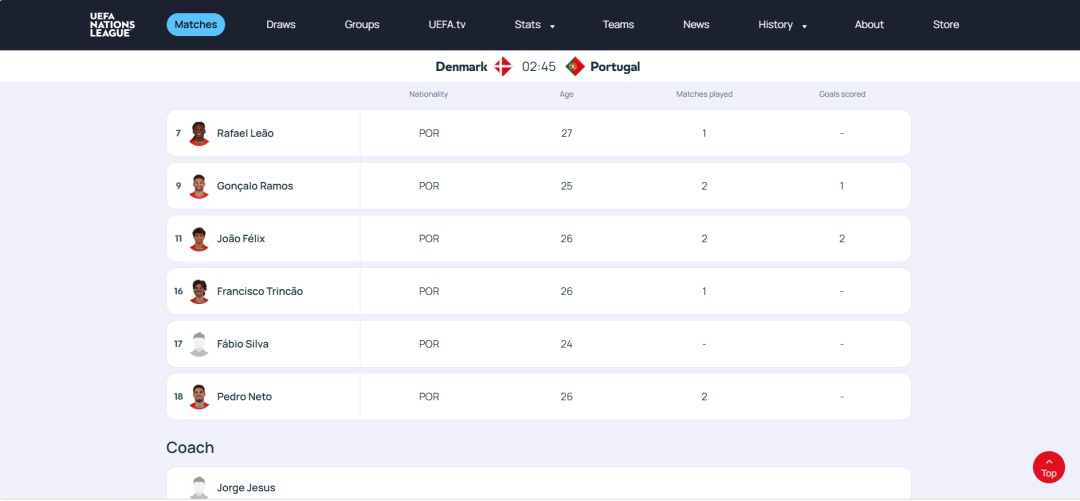Expand the History dropdown arrow
This screenshot has height=501, width=1080.
[x=804, y=26]
